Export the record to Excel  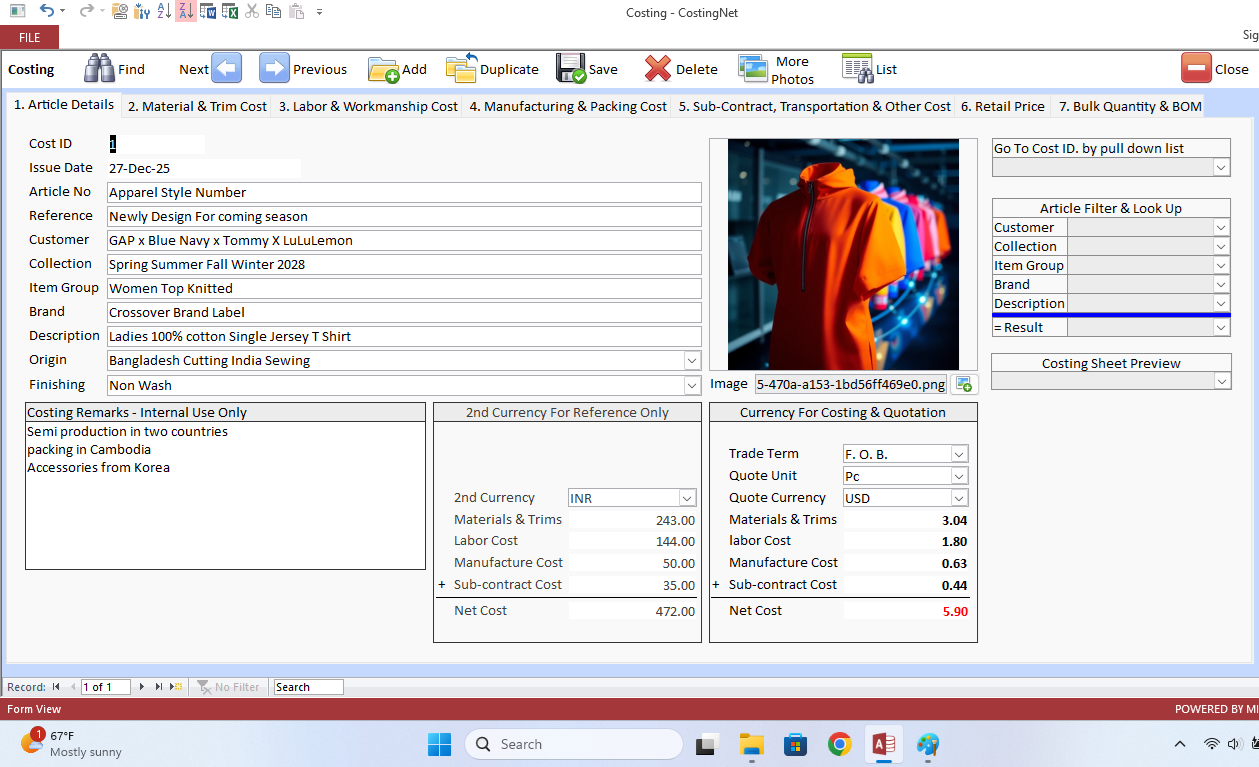coord(228,12)
